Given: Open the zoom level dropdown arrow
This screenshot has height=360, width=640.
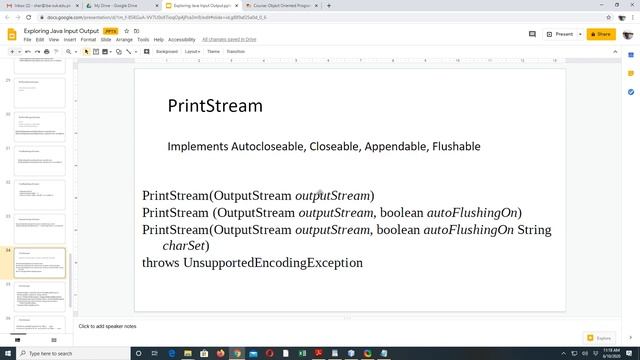Looking at the screenshot, I should pyautogui.click(x=76, y=52).
